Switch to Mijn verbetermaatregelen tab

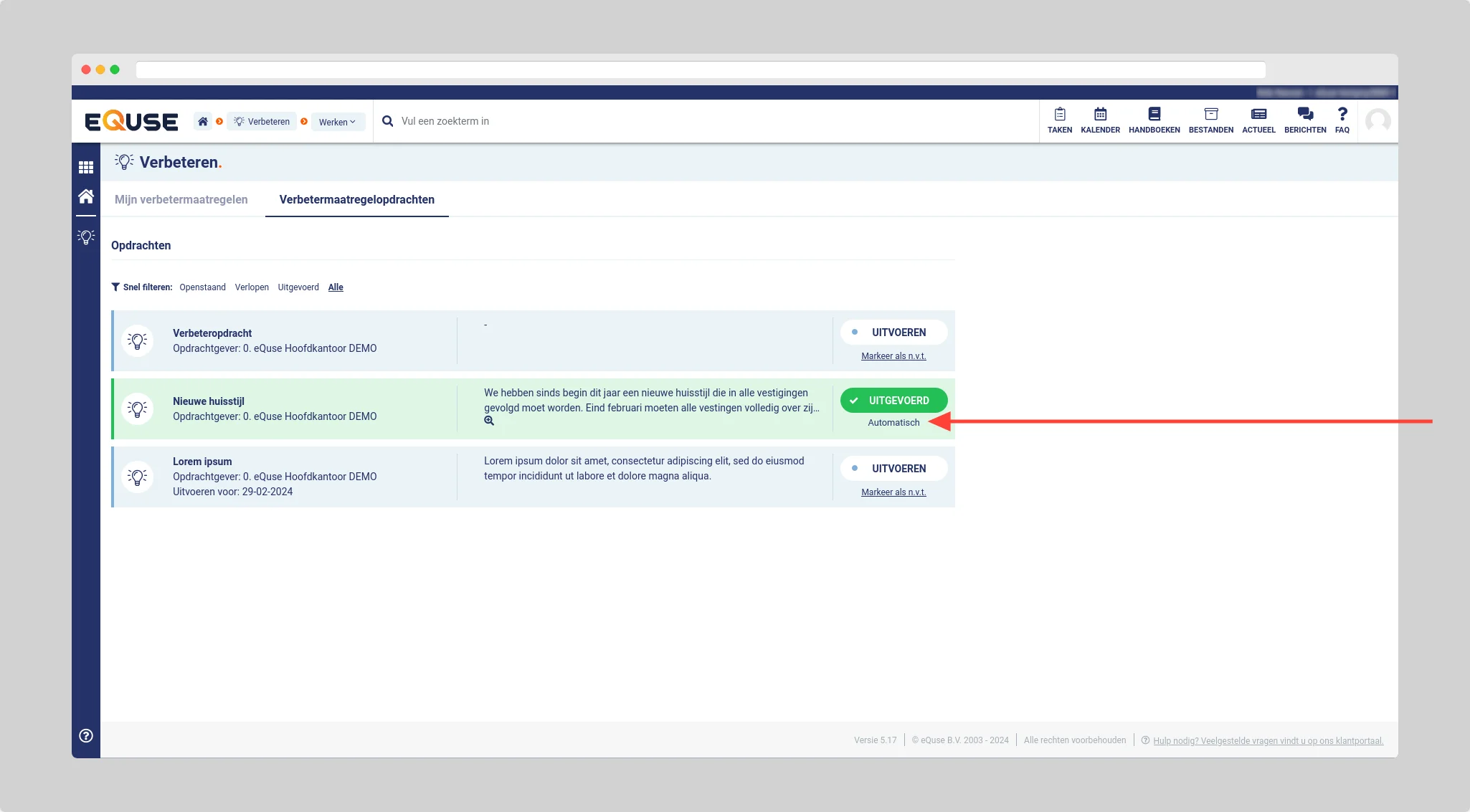tap(181, 199)
